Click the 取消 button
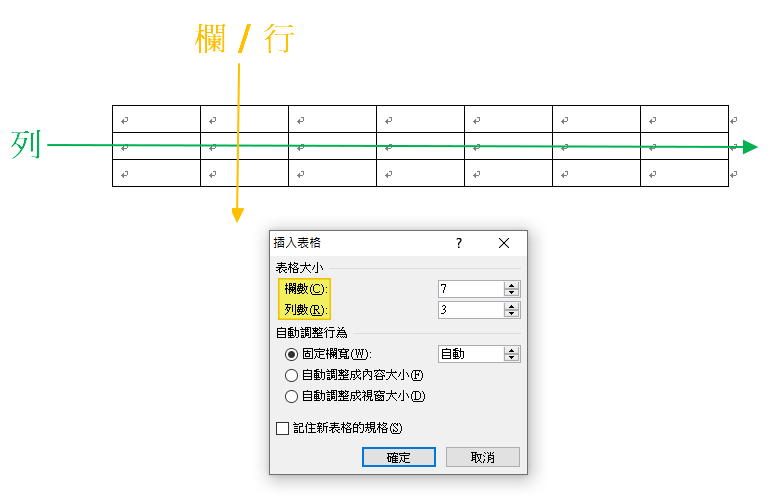This screenshot has width=771, height=499. pyautogui.click(x=482, y=457)
